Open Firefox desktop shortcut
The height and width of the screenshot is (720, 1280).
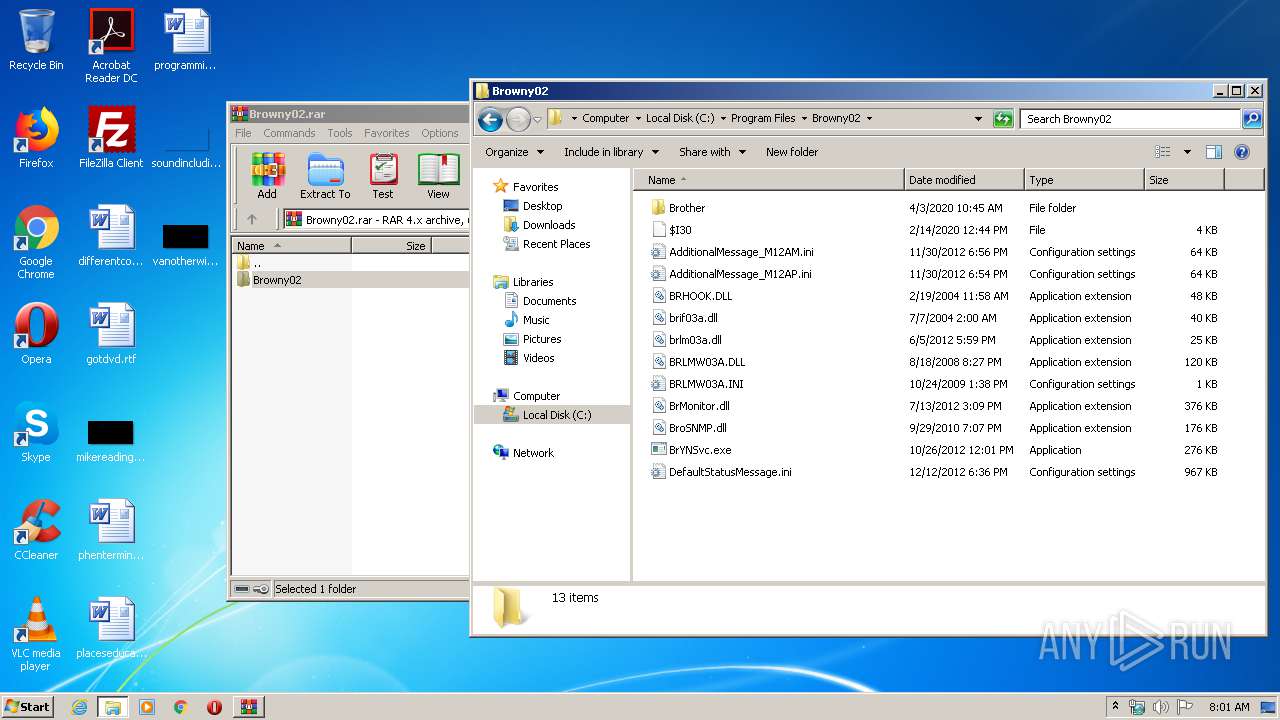click(36, 138)
